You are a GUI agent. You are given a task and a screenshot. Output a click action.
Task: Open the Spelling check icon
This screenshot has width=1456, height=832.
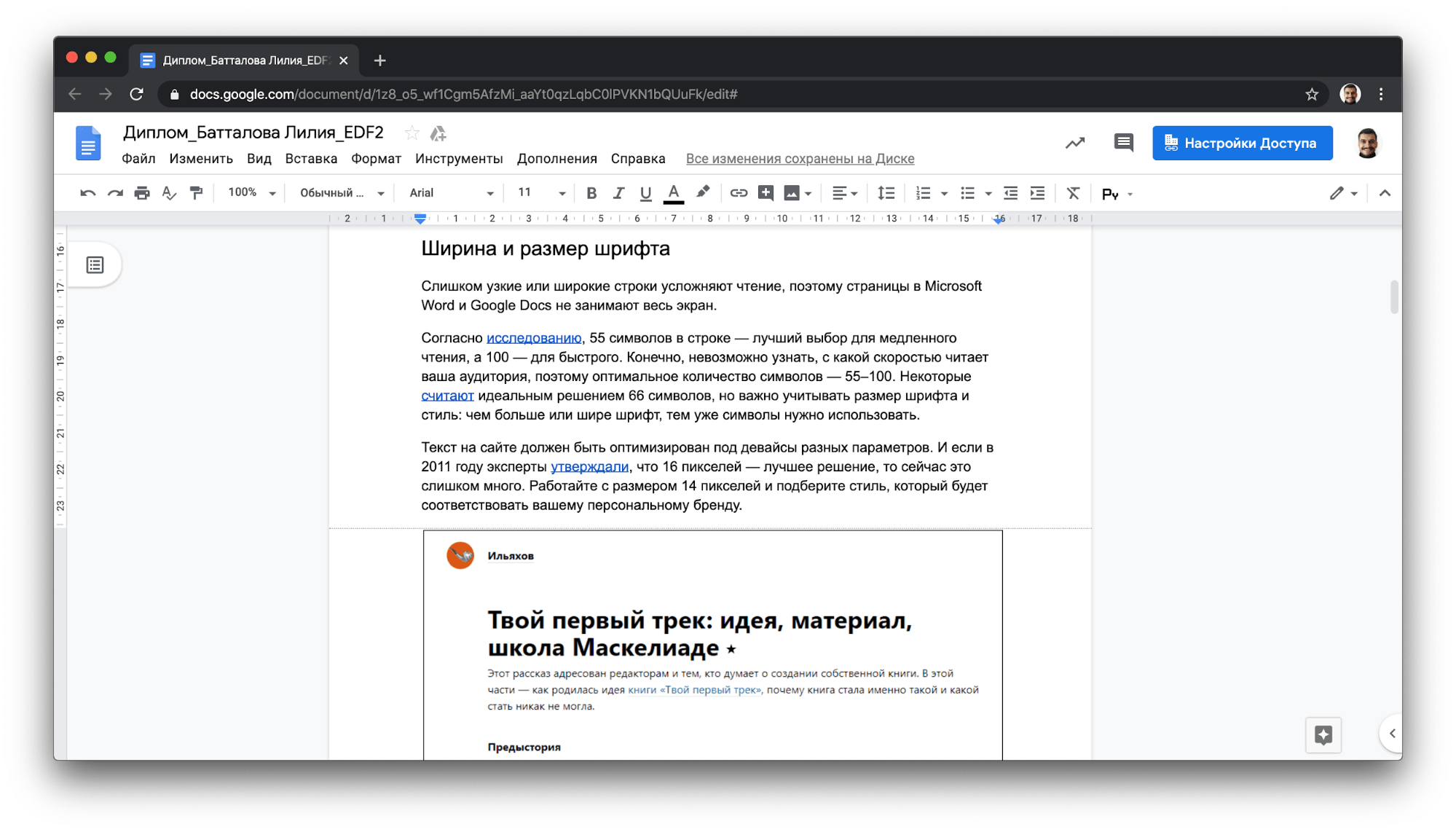[169, 192]
